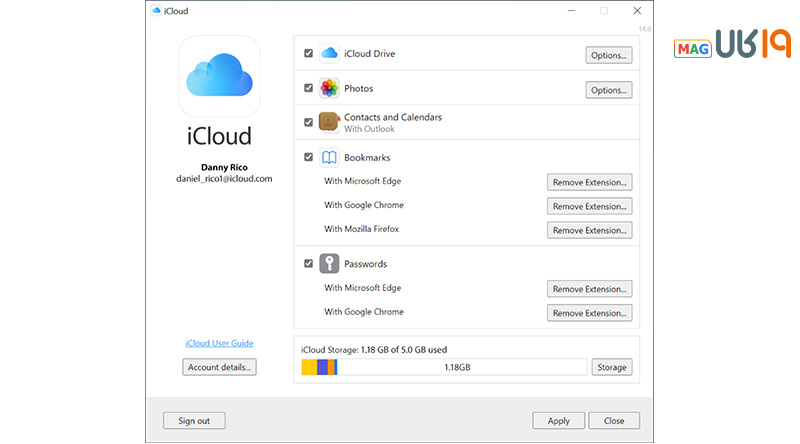Image resolution: width=800 pixels, height=444 pixels.
Task: Click the Bookmarks open-book icon
Action: click(x=330, y=158)
